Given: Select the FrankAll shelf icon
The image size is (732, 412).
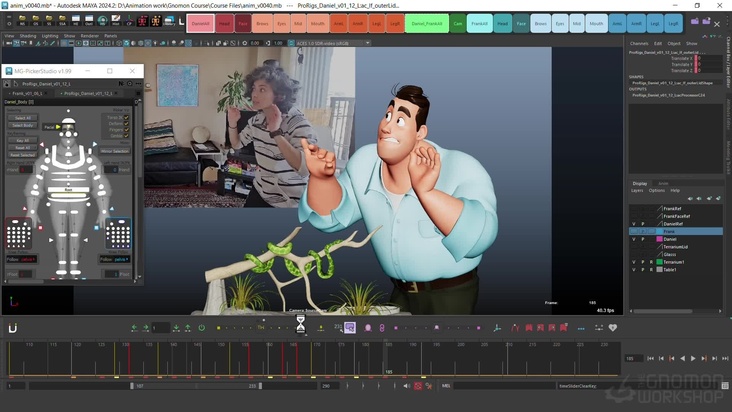Looking at the screenshot, I should coord(479,22).
